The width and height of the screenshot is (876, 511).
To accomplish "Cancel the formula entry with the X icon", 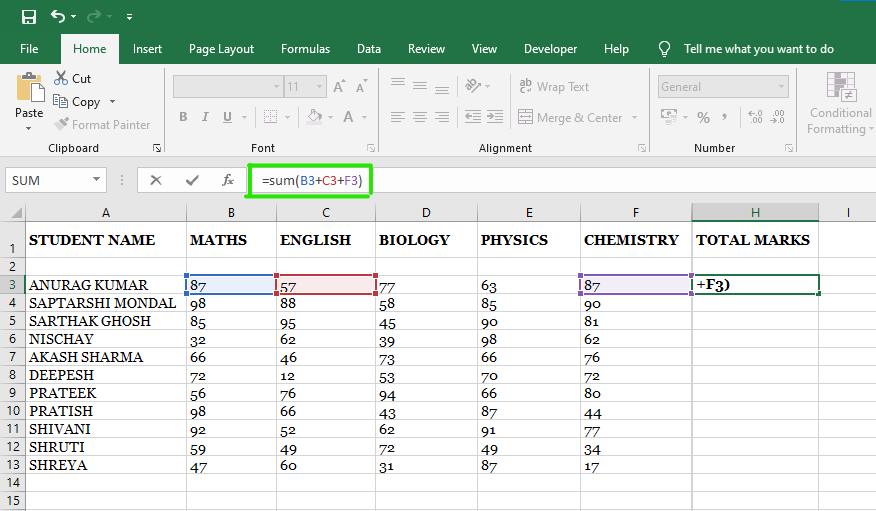I will [156, 180].
